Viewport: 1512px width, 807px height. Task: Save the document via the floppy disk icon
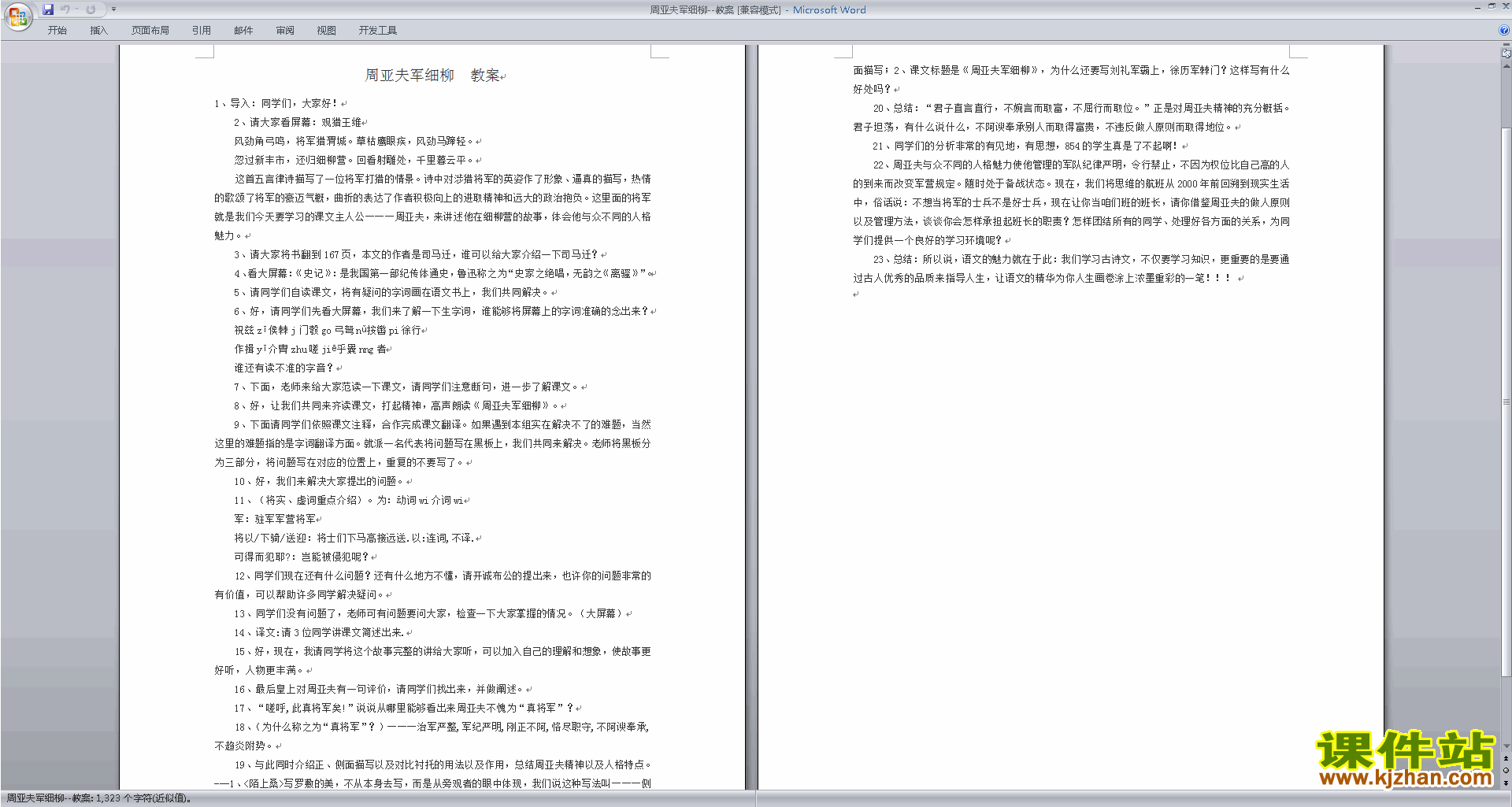(x=48, y=9)
